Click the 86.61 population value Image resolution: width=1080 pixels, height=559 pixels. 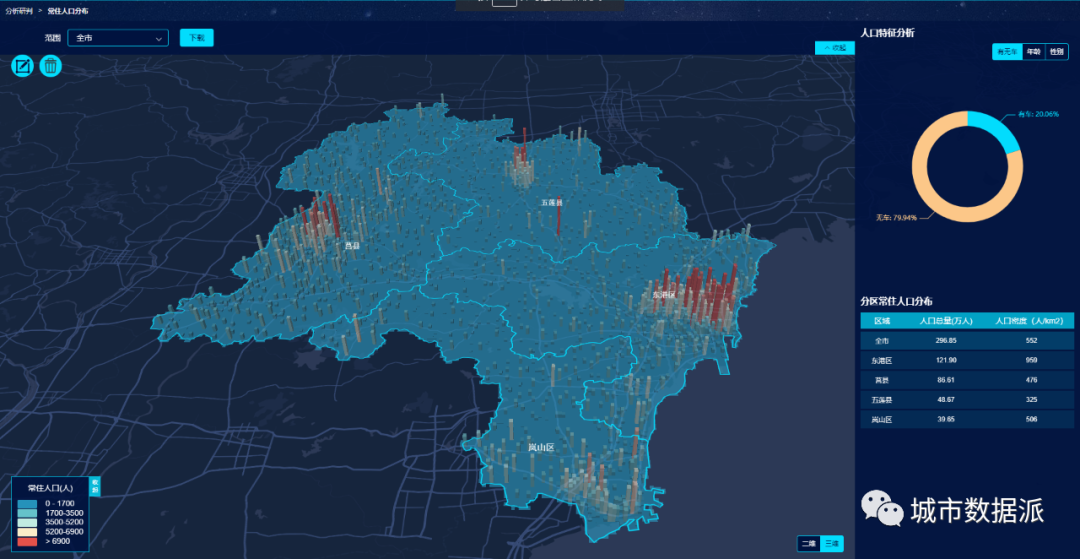(x=945, y=380)
